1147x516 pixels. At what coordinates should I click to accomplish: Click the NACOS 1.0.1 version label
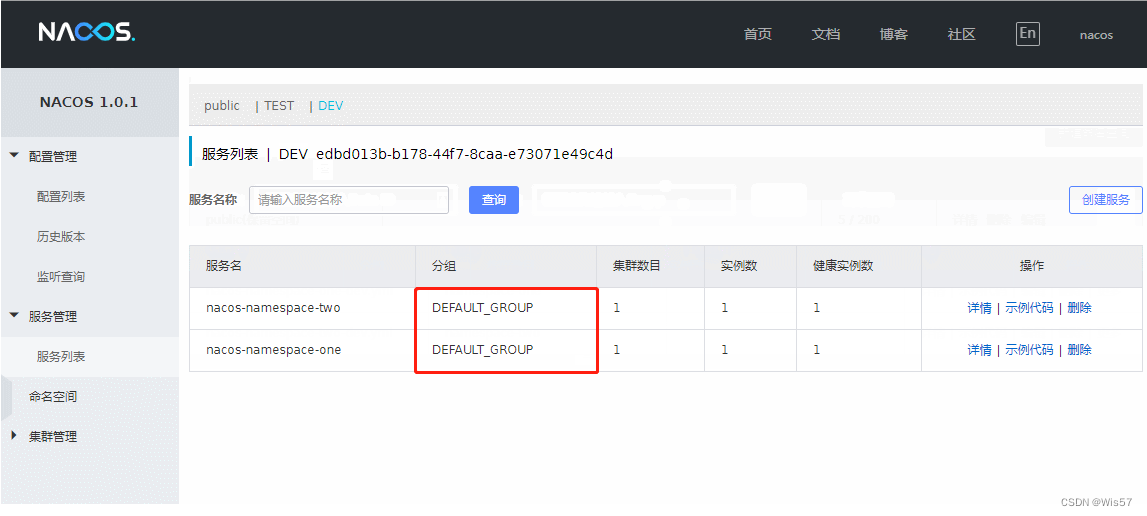[x=89, y=102]
